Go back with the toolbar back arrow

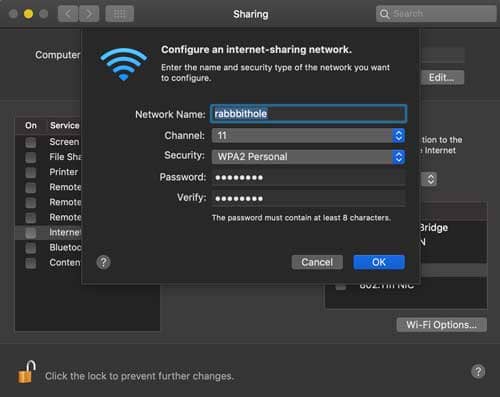click(x=68, y=14)
